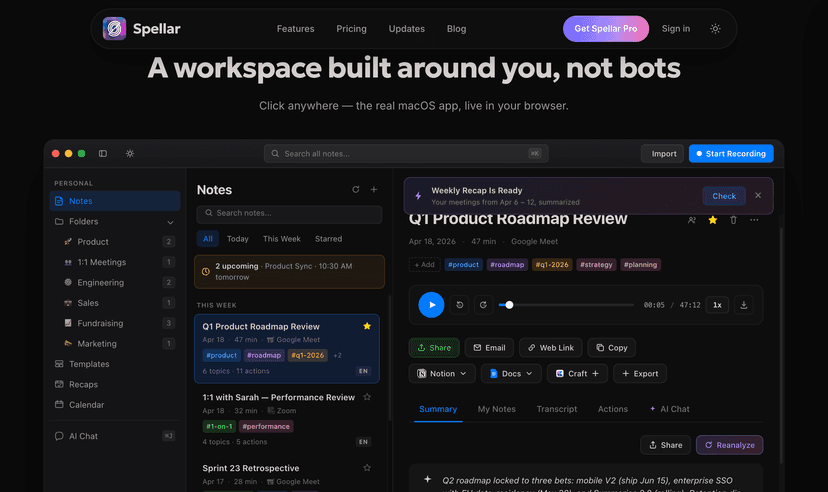This screenshot has height=492, width=828.
Task: Add a tag with the + Add chip
Action: [x=425, y=264]
